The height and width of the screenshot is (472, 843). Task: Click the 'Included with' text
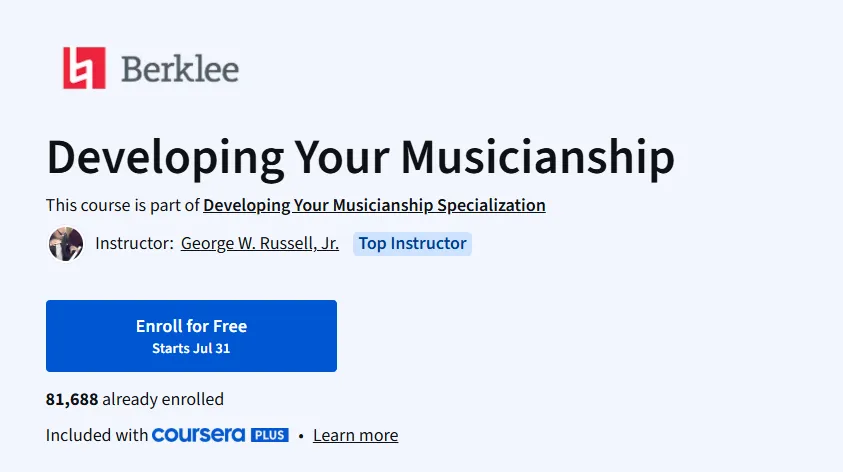97,435
